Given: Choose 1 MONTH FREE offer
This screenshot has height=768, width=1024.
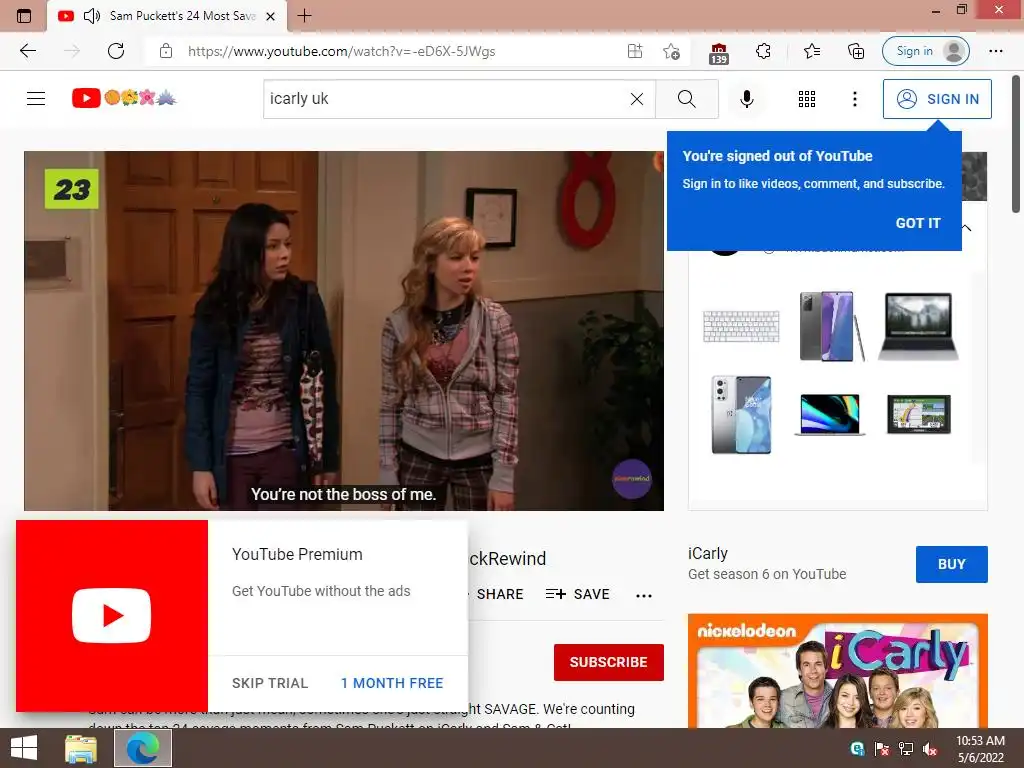Looking at the screenshot, I should (392, 683).
